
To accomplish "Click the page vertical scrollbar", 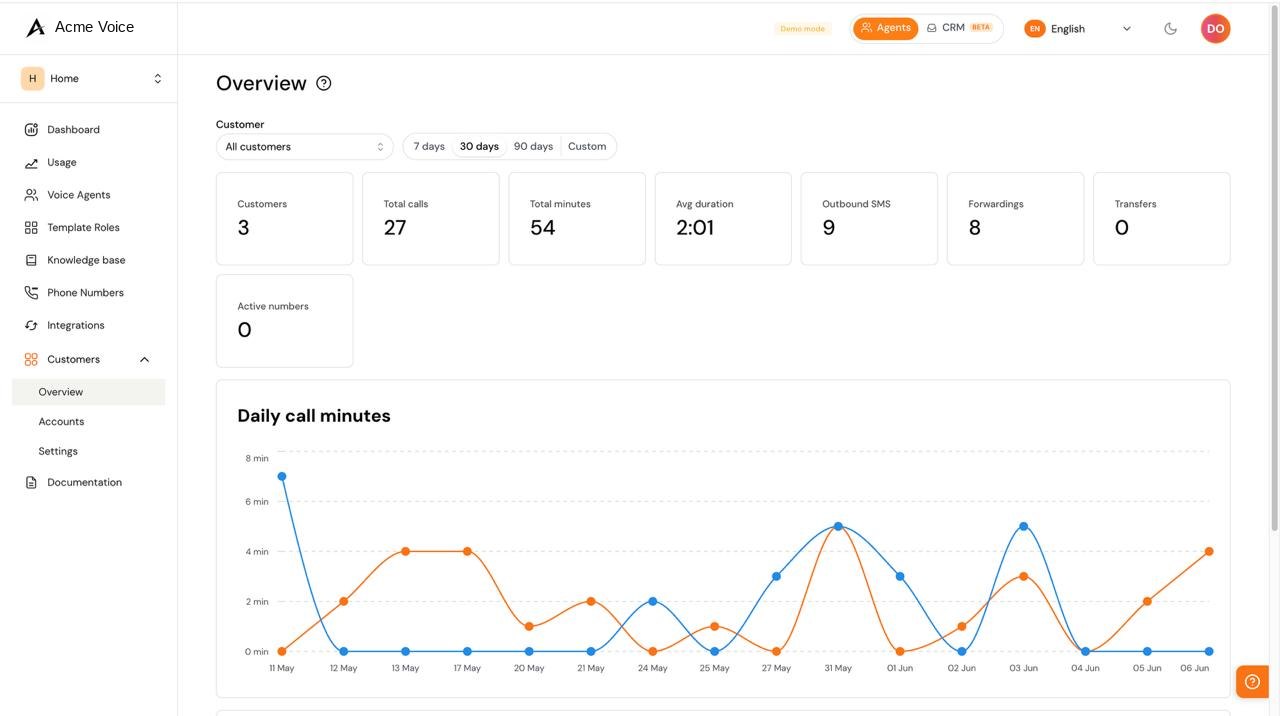I will pyautogui.click(x=1274, y=270).
